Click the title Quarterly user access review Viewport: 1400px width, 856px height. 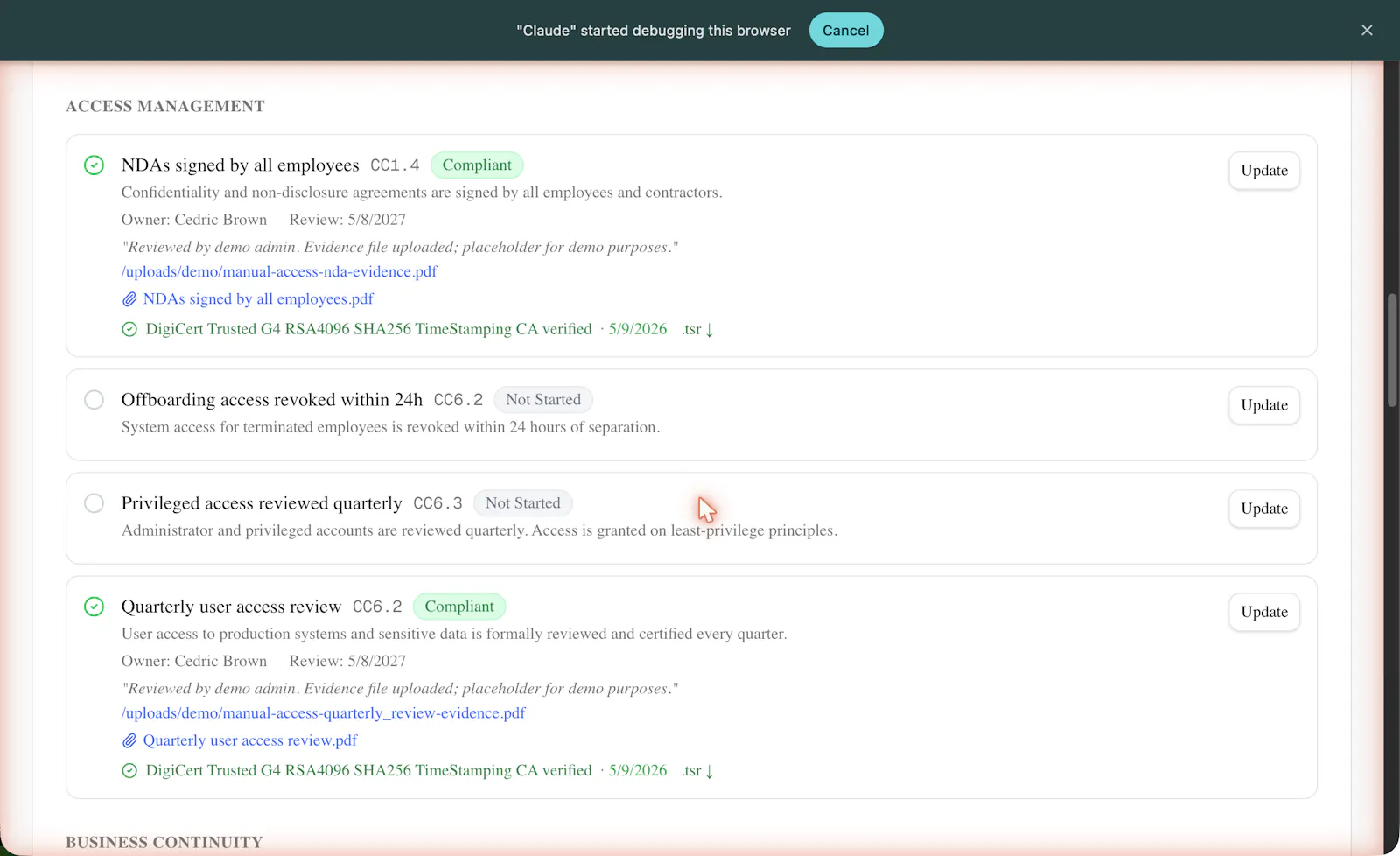[x=231, y=607]
